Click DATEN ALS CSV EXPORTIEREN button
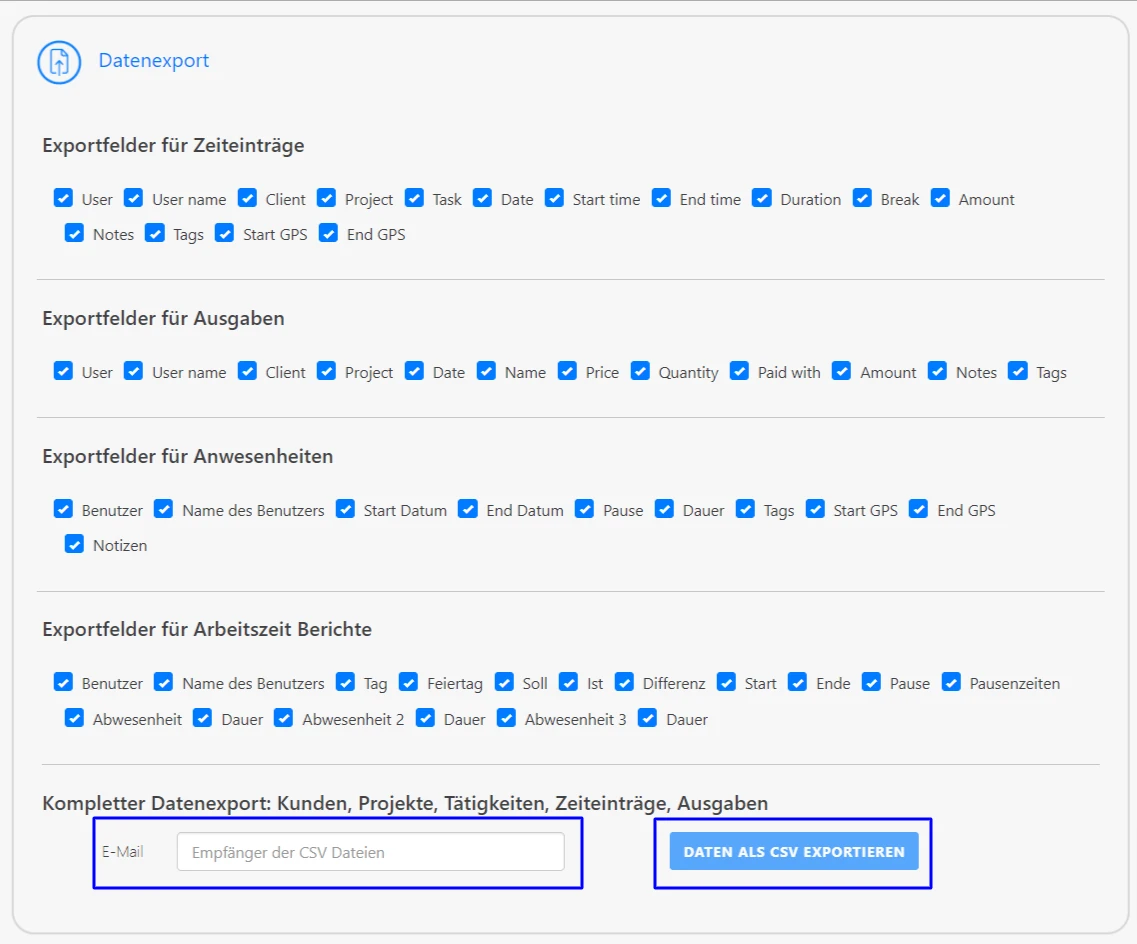1137x944 pixels. [793, 851]
